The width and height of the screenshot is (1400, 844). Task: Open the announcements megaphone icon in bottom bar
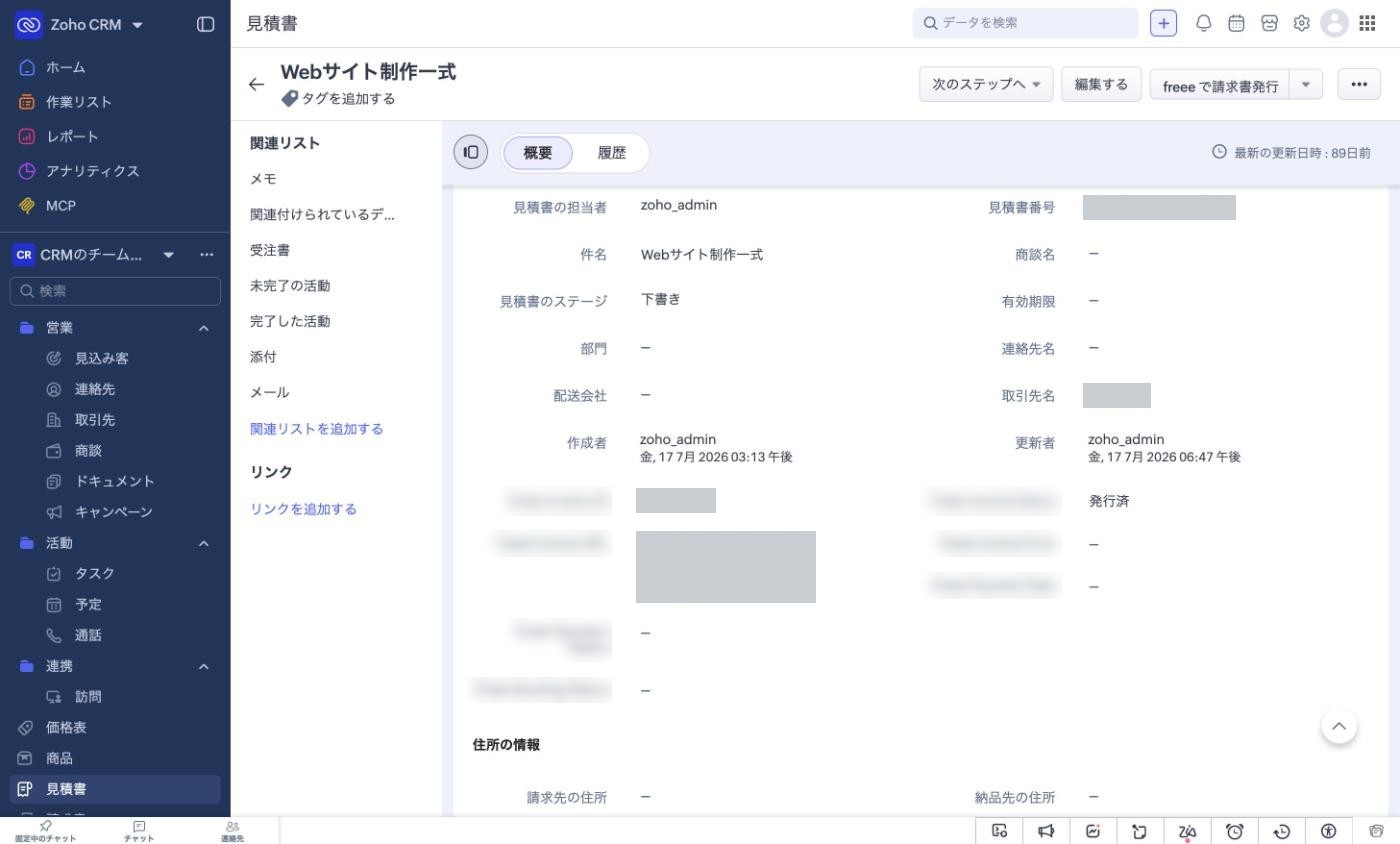pyautogui.click(x=1046, y=831)
